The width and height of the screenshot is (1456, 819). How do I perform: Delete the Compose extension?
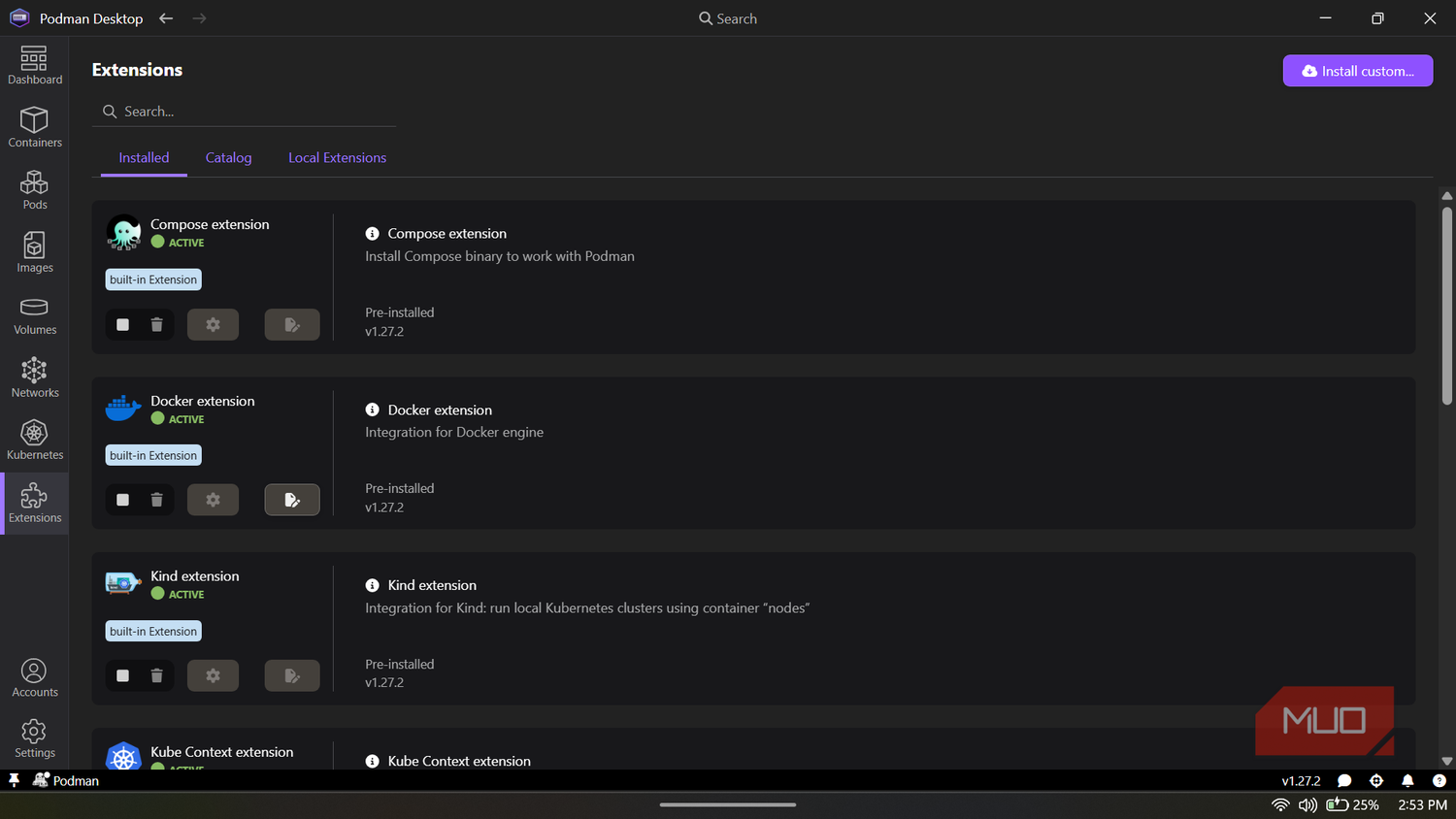click(x=156, y=325)
